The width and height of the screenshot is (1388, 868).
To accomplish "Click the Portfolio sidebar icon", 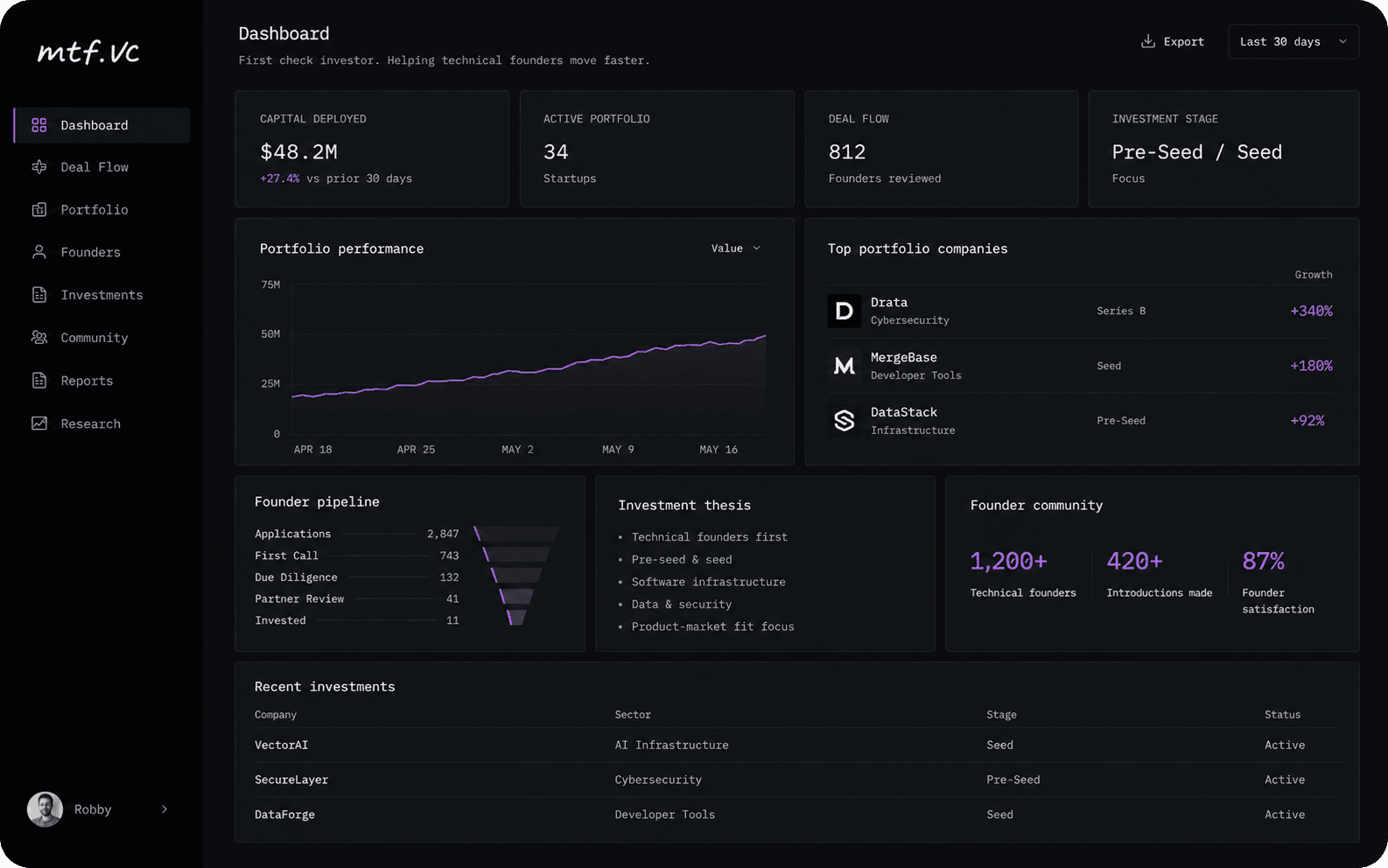I will (x=39, y=210).
